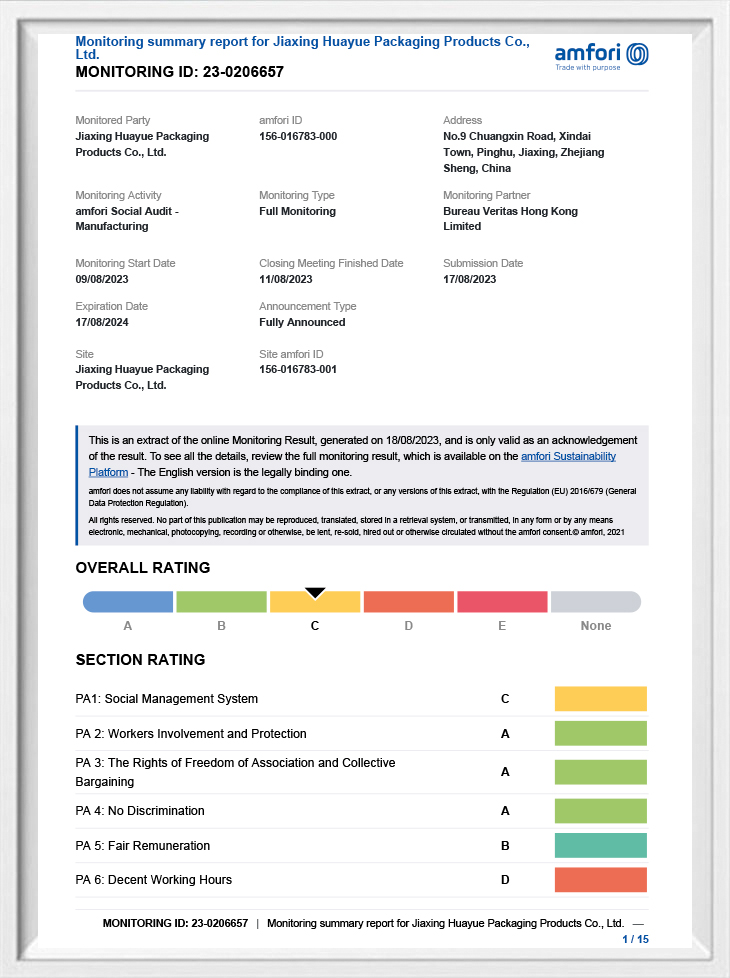Click the page number 1 / 15 indicator
The image size is (730, 978).
[x=635, y=939]
